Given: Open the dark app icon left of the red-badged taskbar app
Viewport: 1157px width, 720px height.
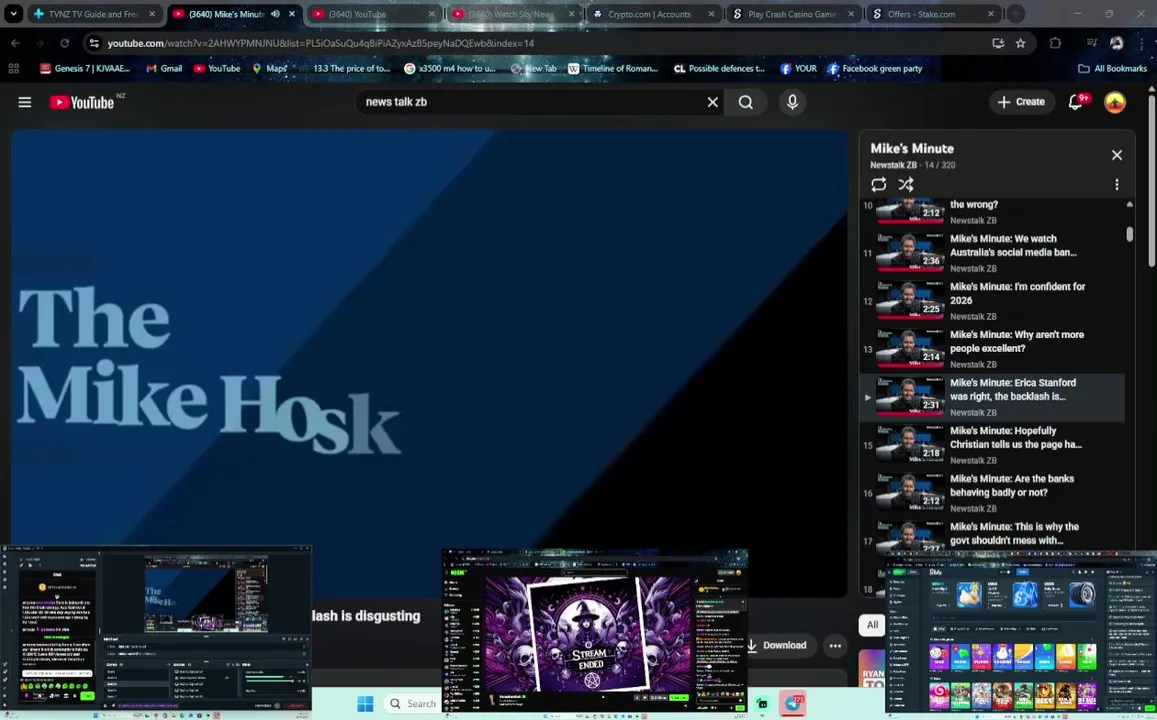Looking at the screenshot, I should pos(762,704).
